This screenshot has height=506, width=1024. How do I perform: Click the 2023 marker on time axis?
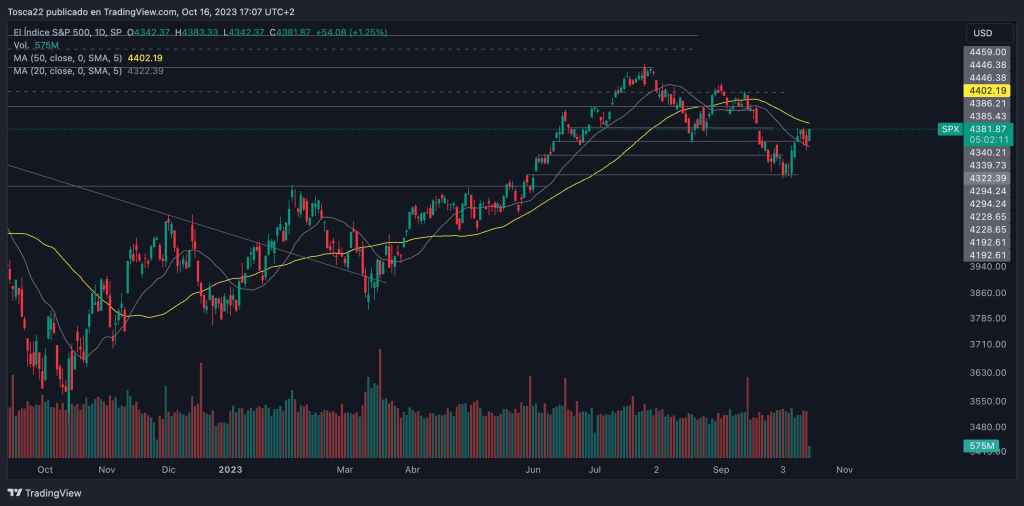tap(231, 468)
